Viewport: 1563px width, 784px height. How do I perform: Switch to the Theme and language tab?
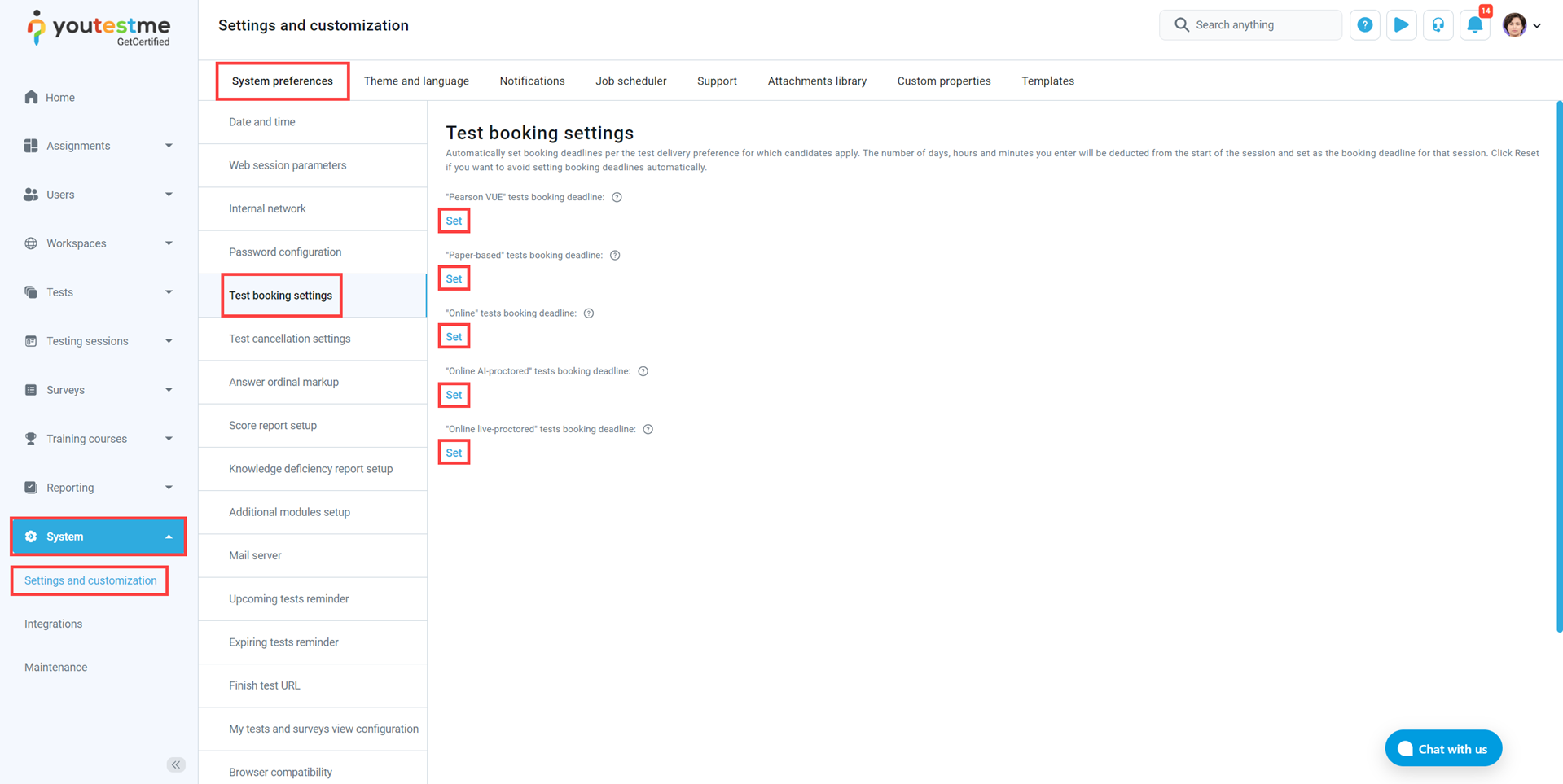[416, 81]
